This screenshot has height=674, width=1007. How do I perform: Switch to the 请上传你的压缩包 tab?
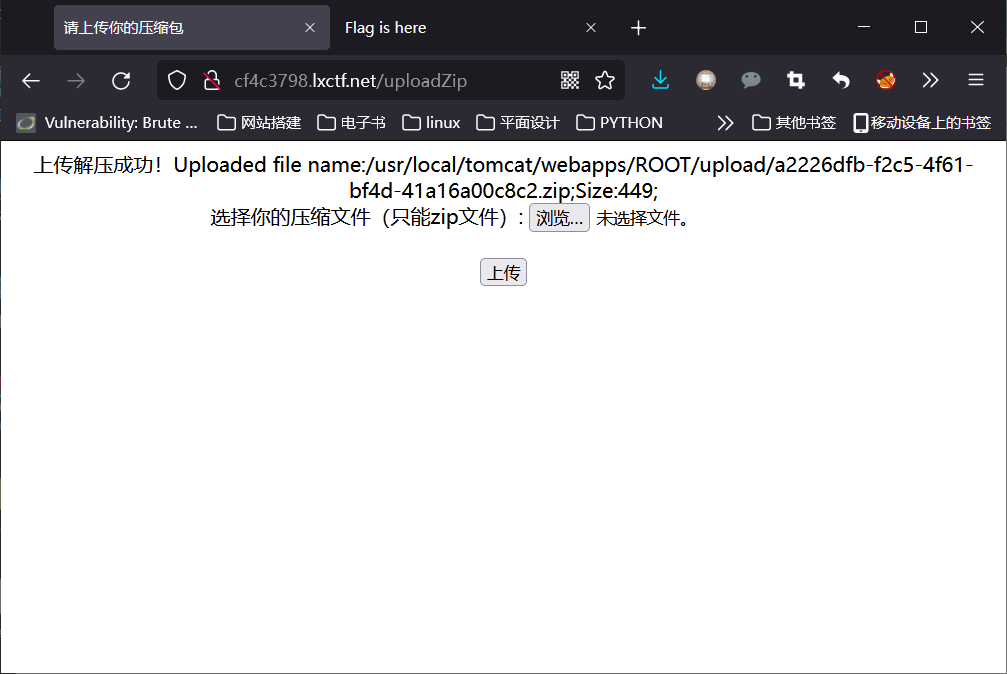[x=191, y=28]
